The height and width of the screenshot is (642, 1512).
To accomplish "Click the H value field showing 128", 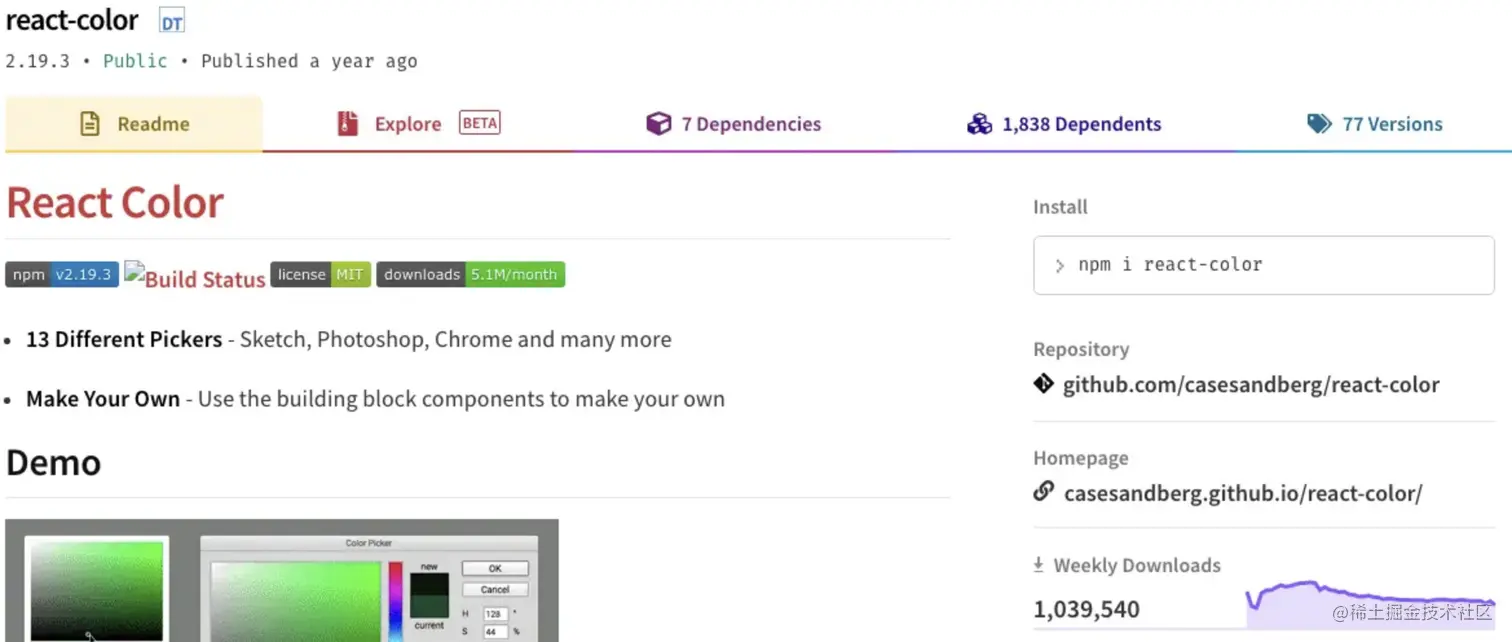I will tap(495, 614).
